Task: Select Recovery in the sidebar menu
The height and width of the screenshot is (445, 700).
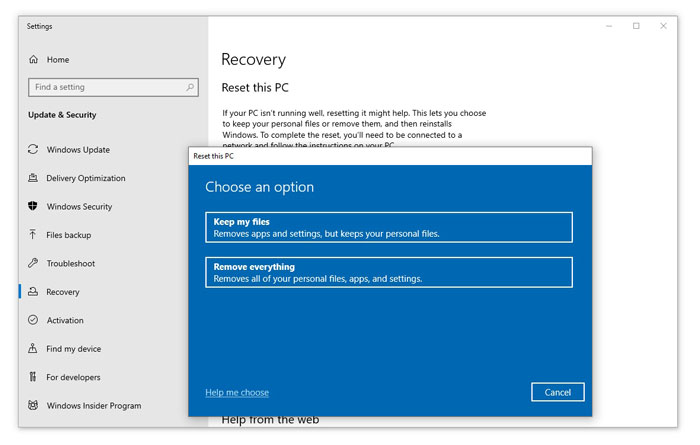Action: point(63,292)
